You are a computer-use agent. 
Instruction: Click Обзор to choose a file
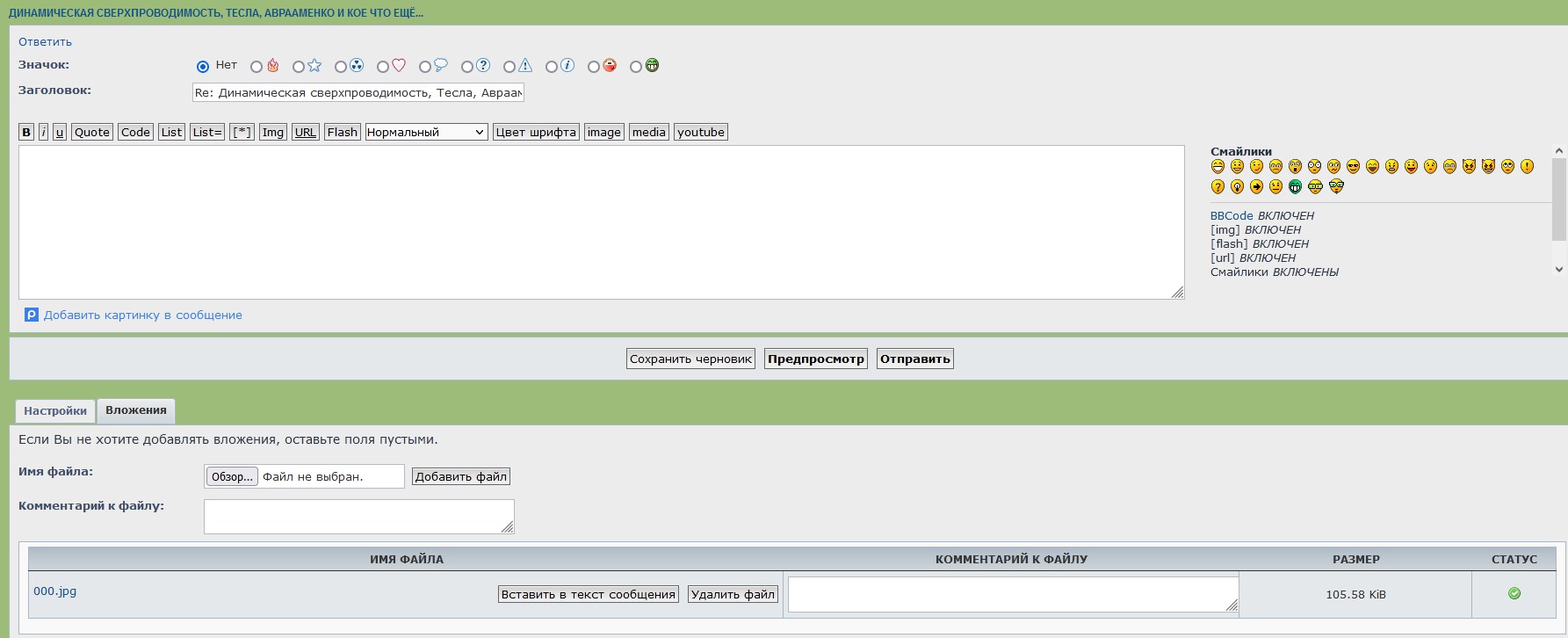232,476
